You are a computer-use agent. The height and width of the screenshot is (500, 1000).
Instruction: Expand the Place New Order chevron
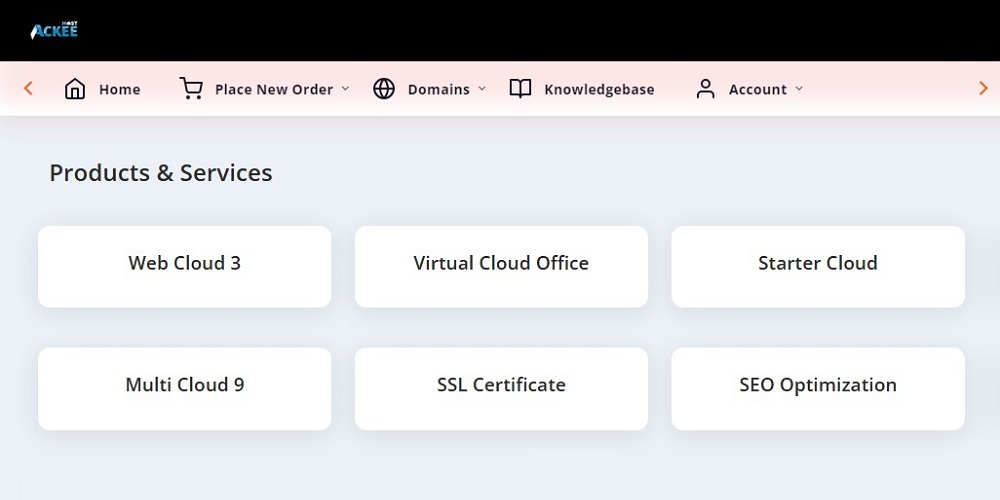coord(346,89)
